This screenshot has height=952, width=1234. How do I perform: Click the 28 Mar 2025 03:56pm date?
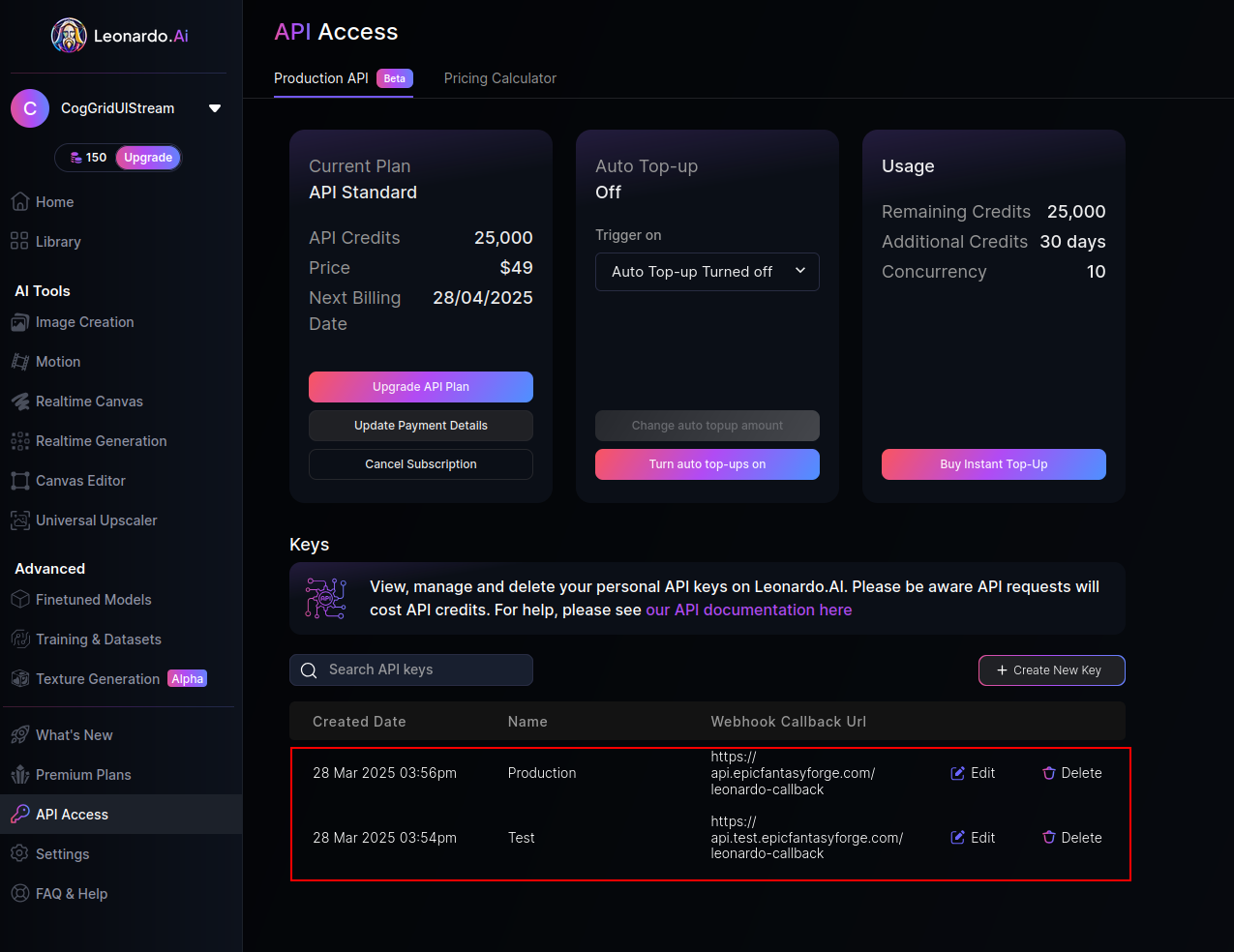click(385, 773)
